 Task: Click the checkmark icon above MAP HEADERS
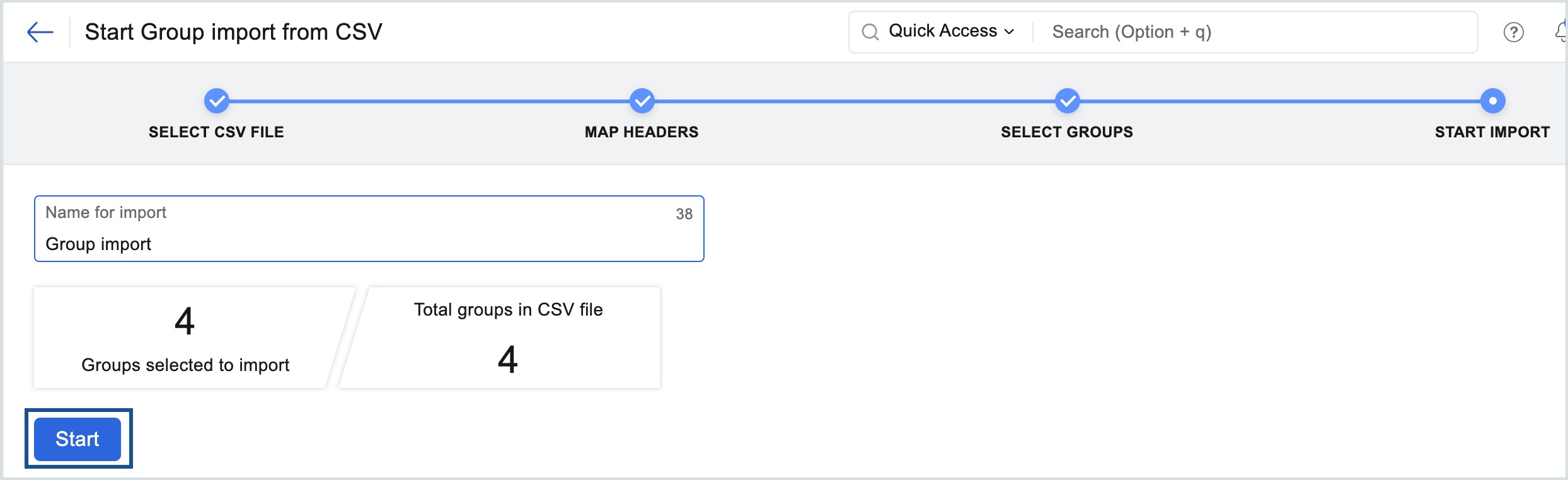click(642, 100)
